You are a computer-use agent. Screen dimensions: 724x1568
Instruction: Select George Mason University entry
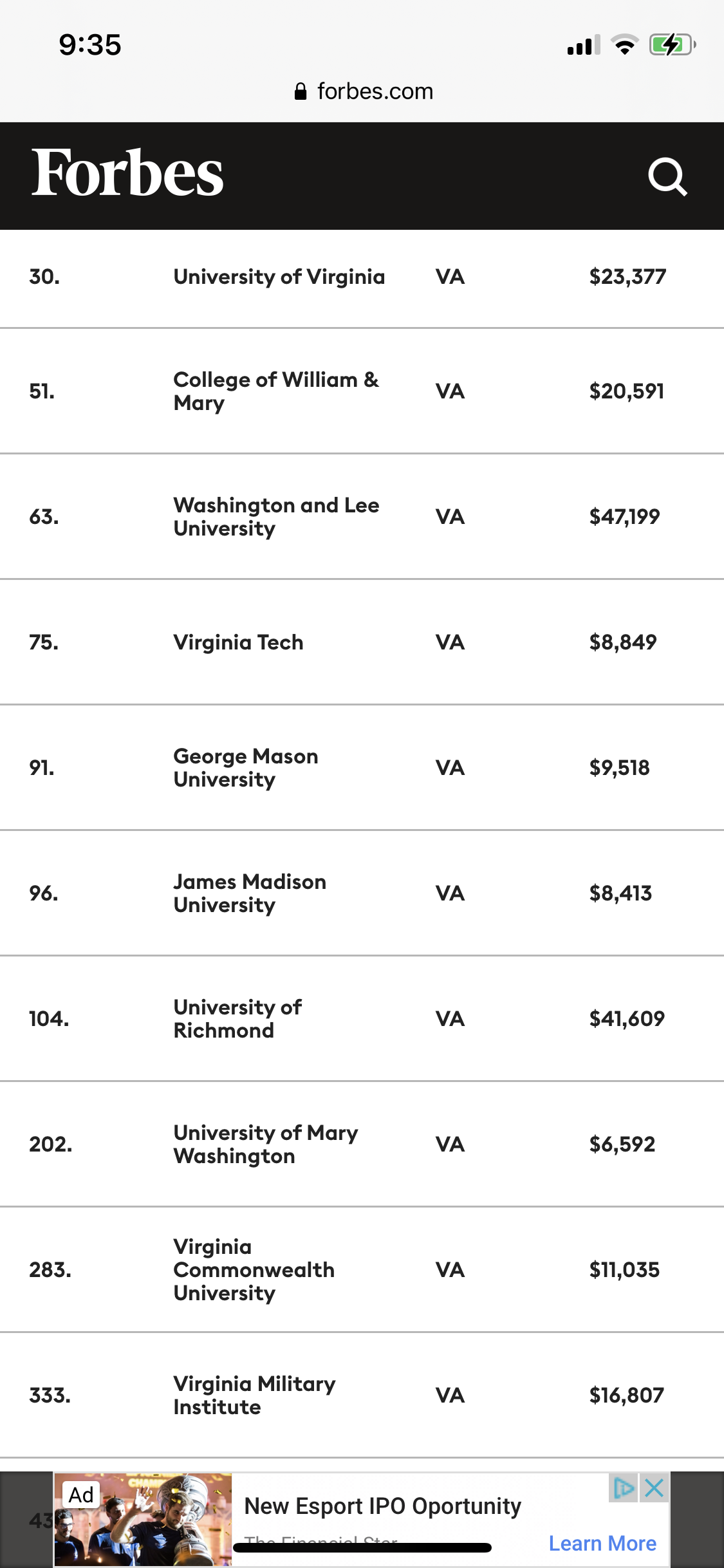point(246,767)
